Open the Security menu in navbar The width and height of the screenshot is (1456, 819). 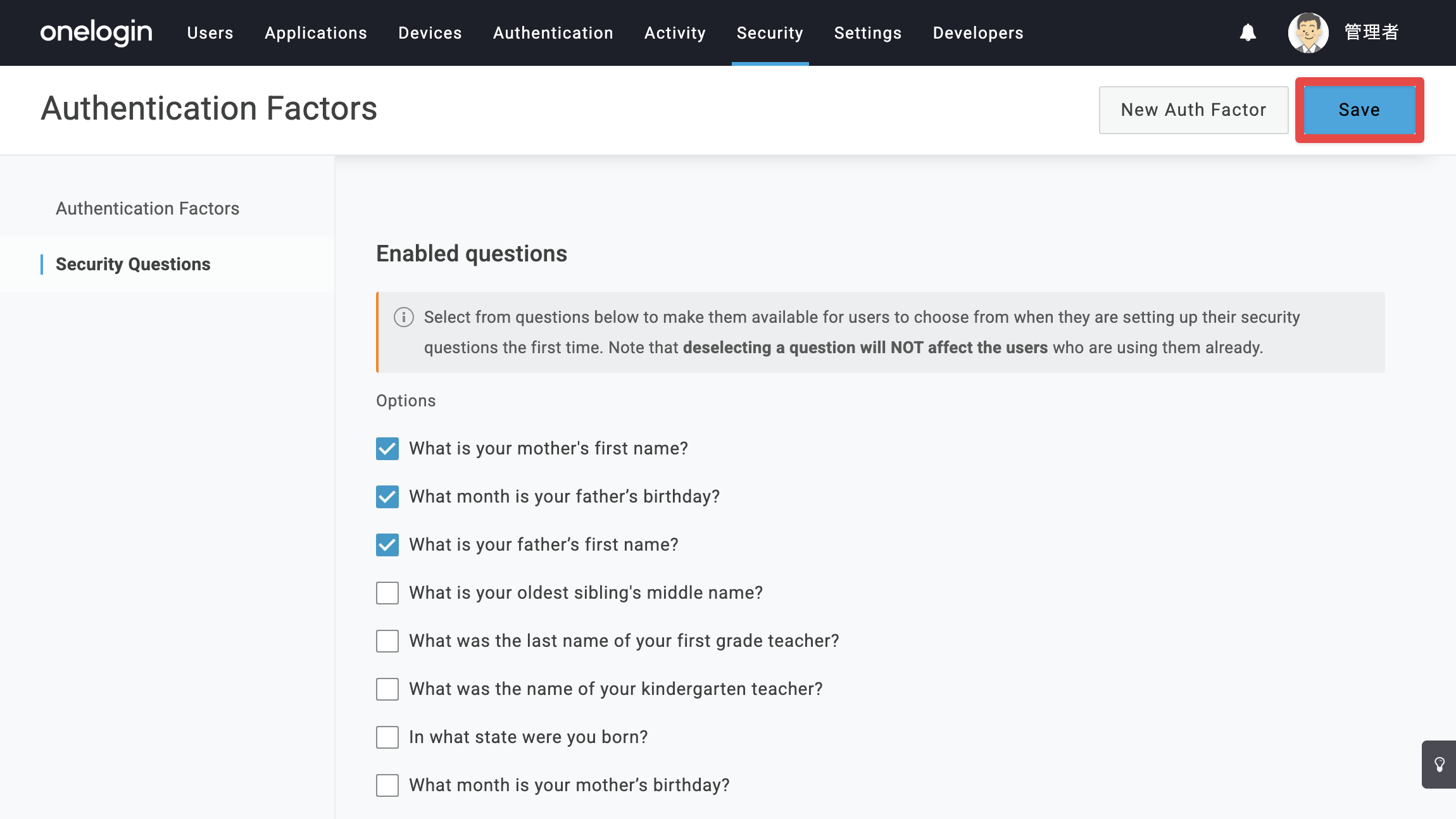(x=770, y=33)
